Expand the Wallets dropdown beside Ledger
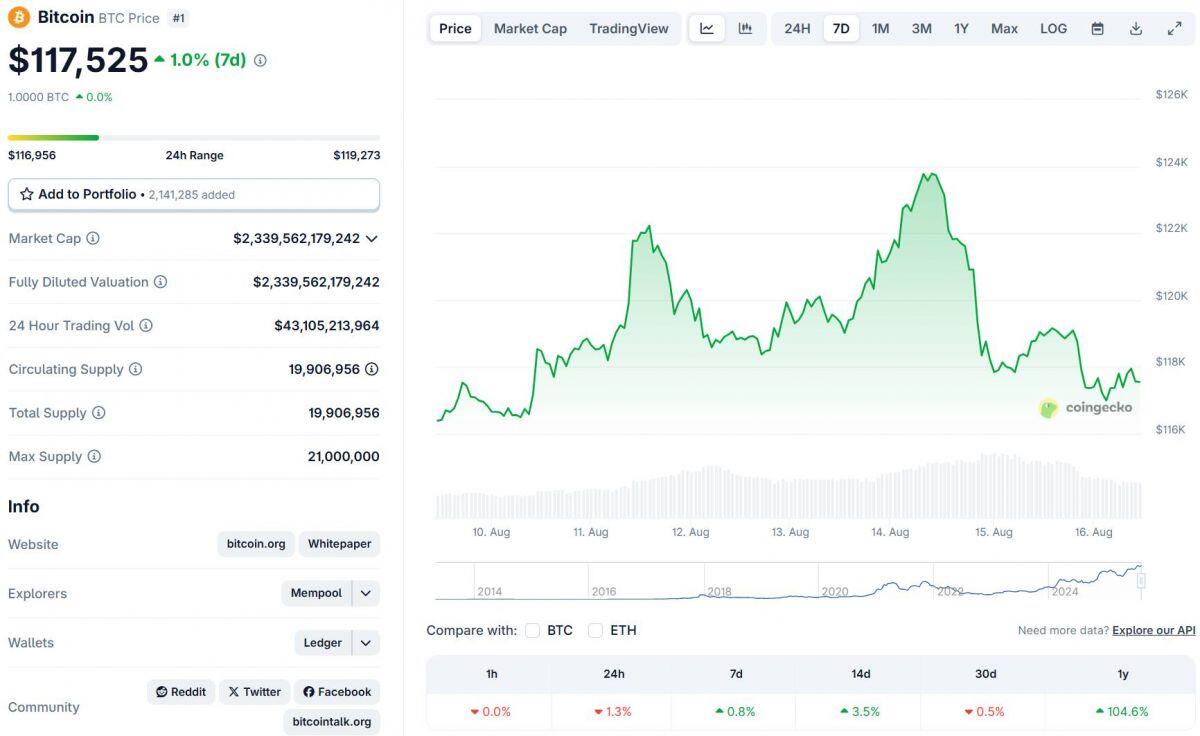The width and height of the screenshot is (1200, 736). 366,642
